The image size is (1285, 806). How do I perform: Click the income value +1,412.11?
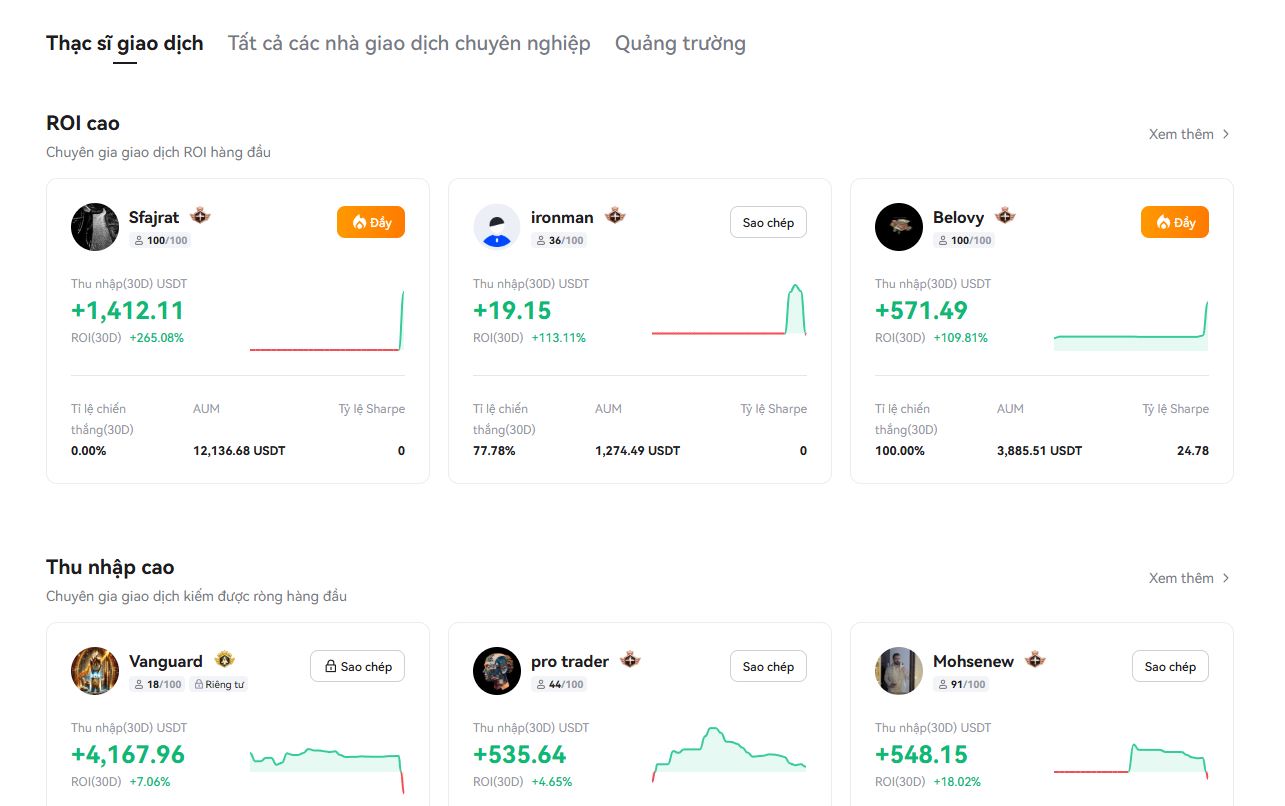(128, 310)
